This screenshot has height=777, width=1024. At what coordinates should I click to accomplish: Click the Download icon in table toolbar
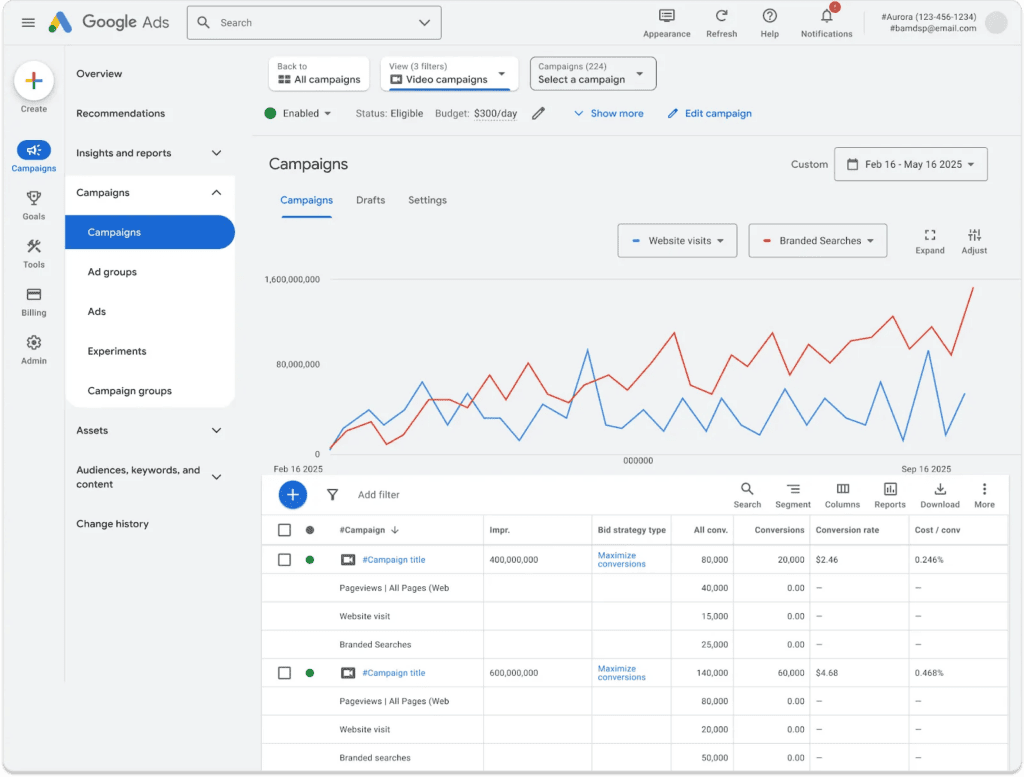940,489
